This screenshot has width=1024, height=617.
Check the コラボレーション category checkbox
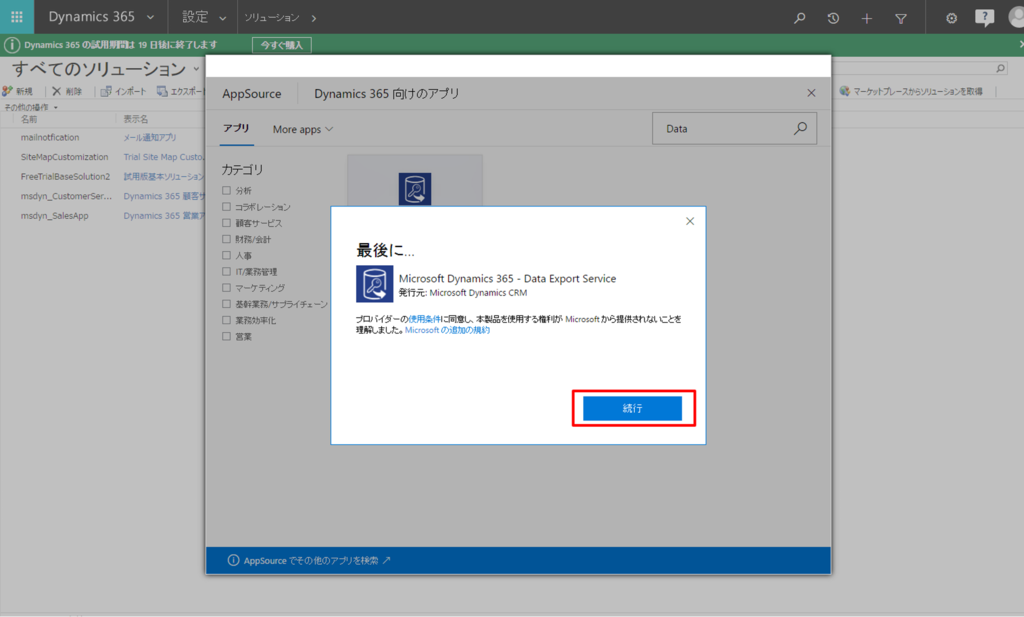coord(226,207)
